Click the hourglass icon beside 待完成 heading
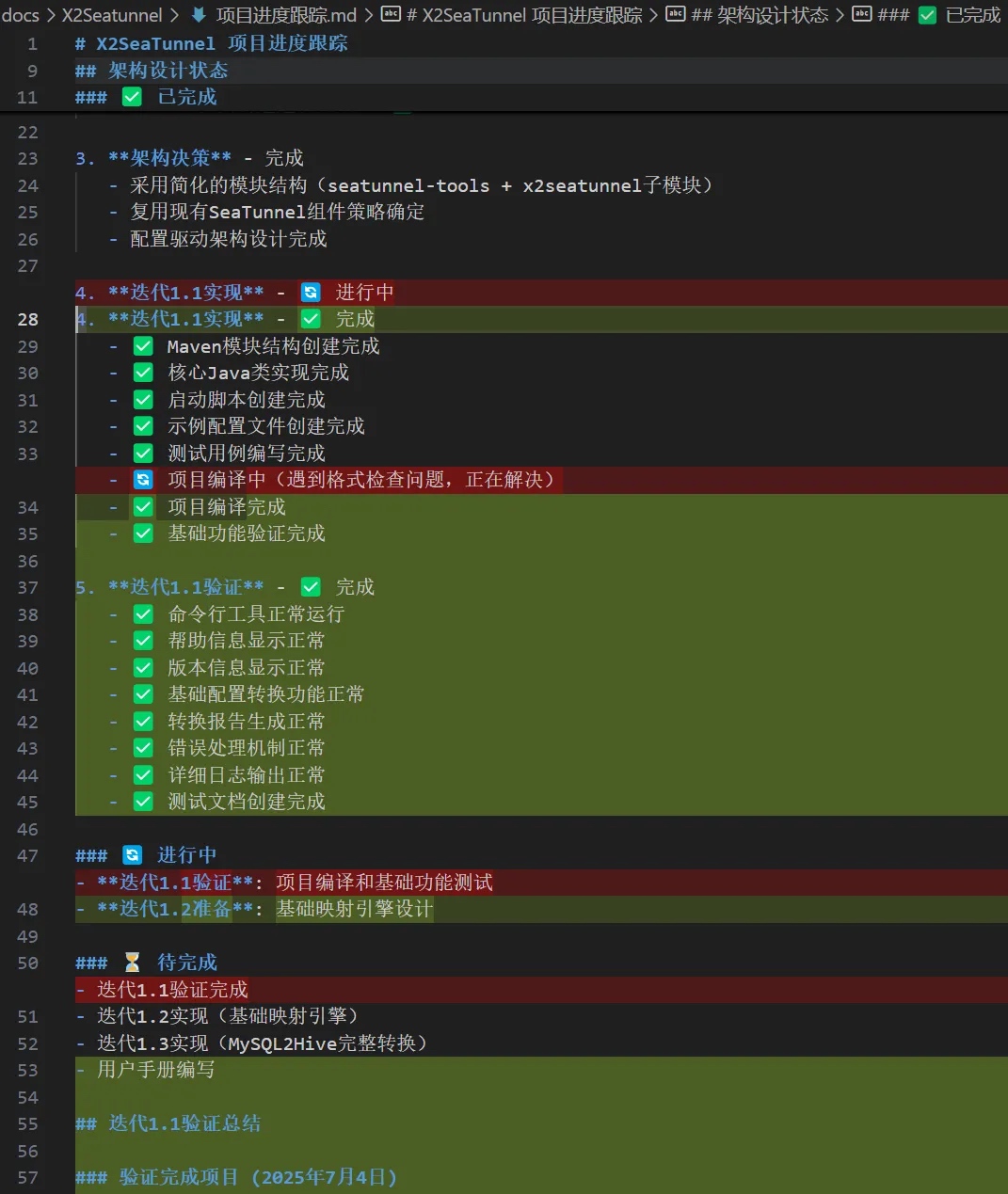 [132, 963]
